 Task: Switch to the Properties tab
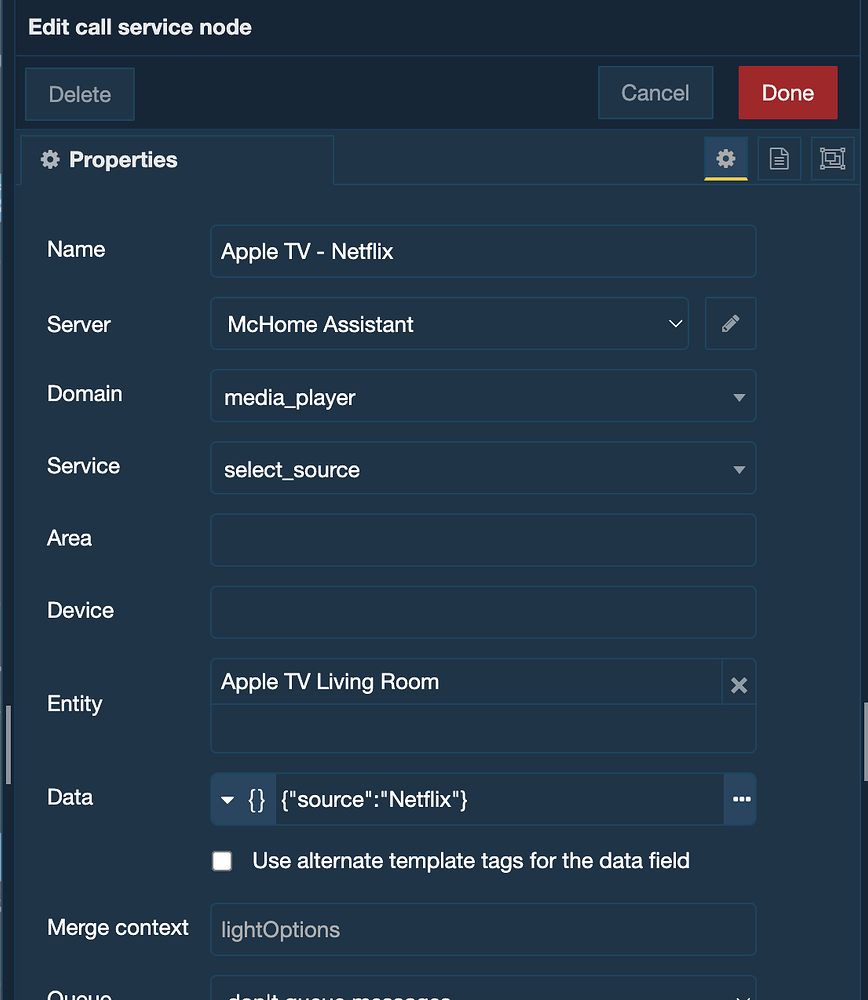122,159
